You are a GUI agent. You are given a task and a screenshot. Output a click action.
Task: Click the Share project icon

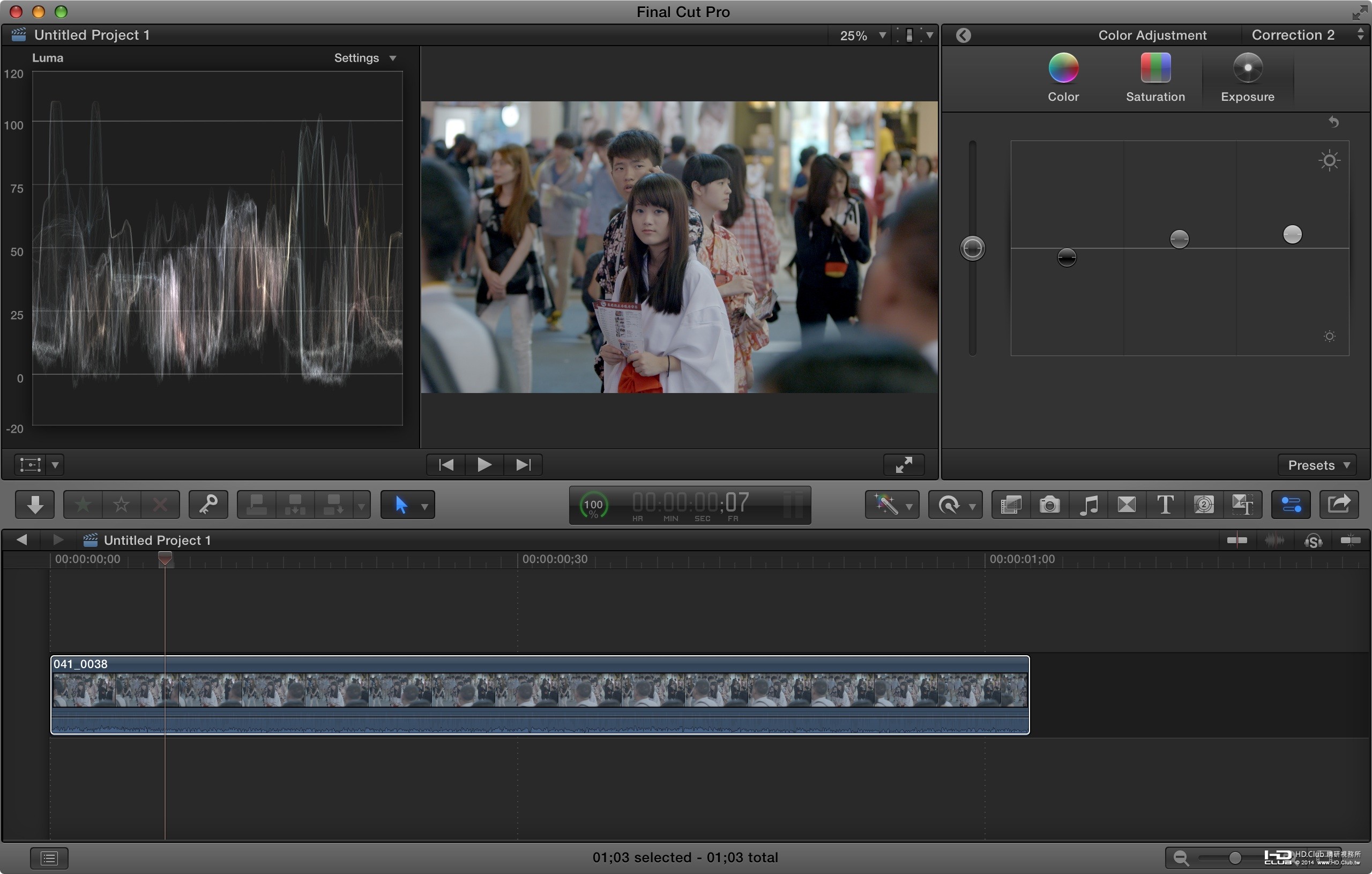coord(1339,505)
